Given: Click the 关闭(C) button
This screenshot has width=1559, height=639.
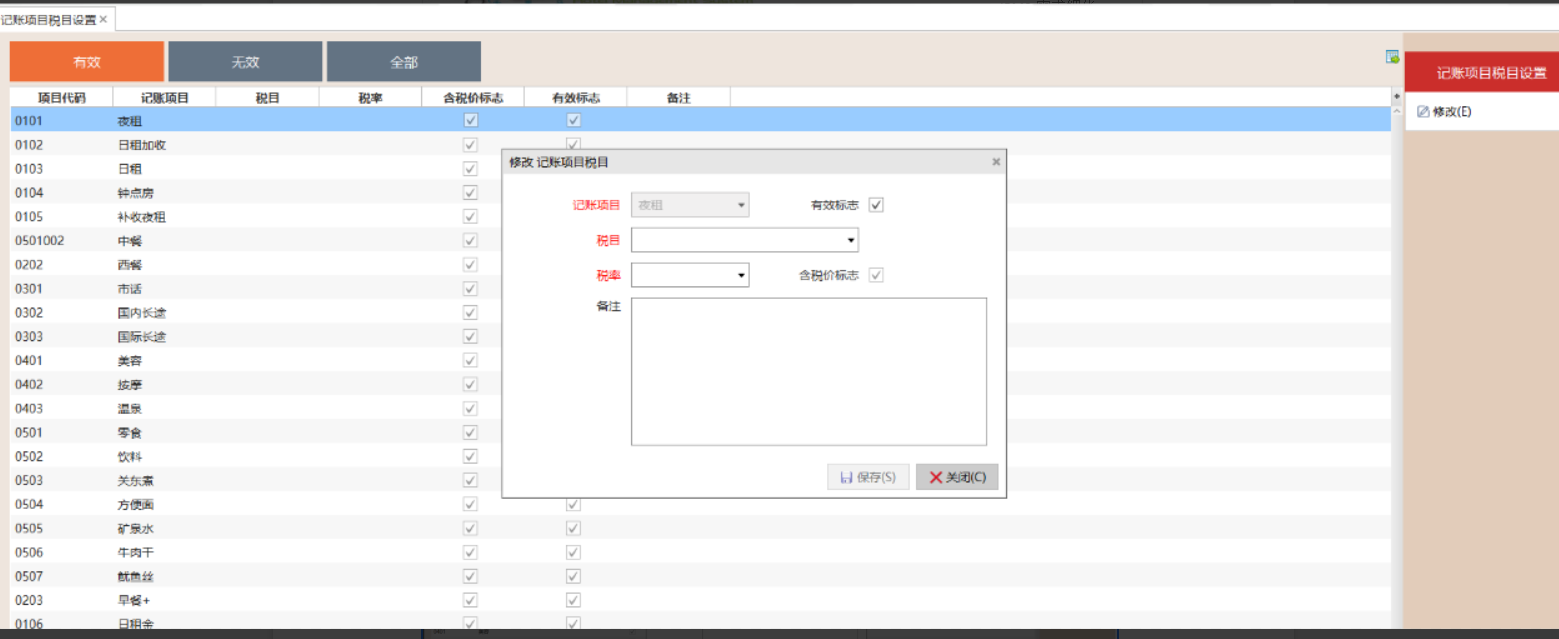Looking at the screenshot, I should click(957, 477).
